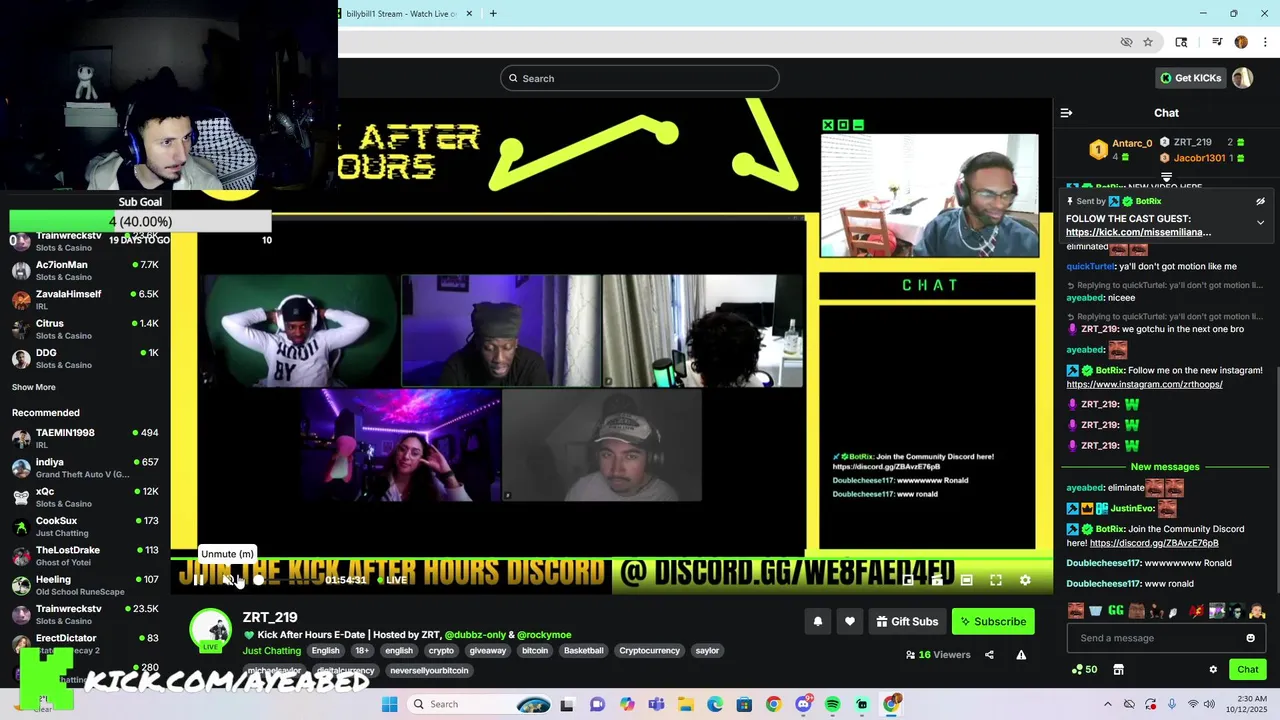Select the saylor tag
Image resolution: width=1280 pixels, height=720 pixels.
click(x=707, y=651)
